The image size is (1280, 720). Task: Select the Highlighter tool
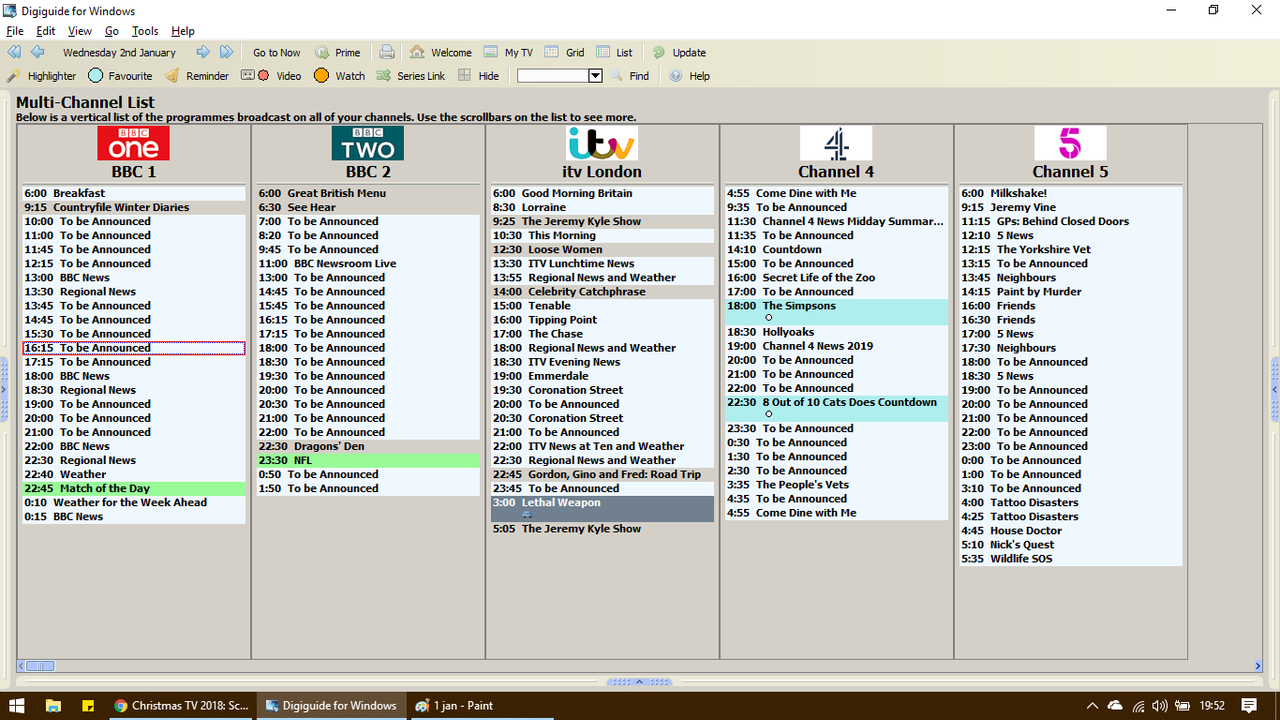[42, 76]
